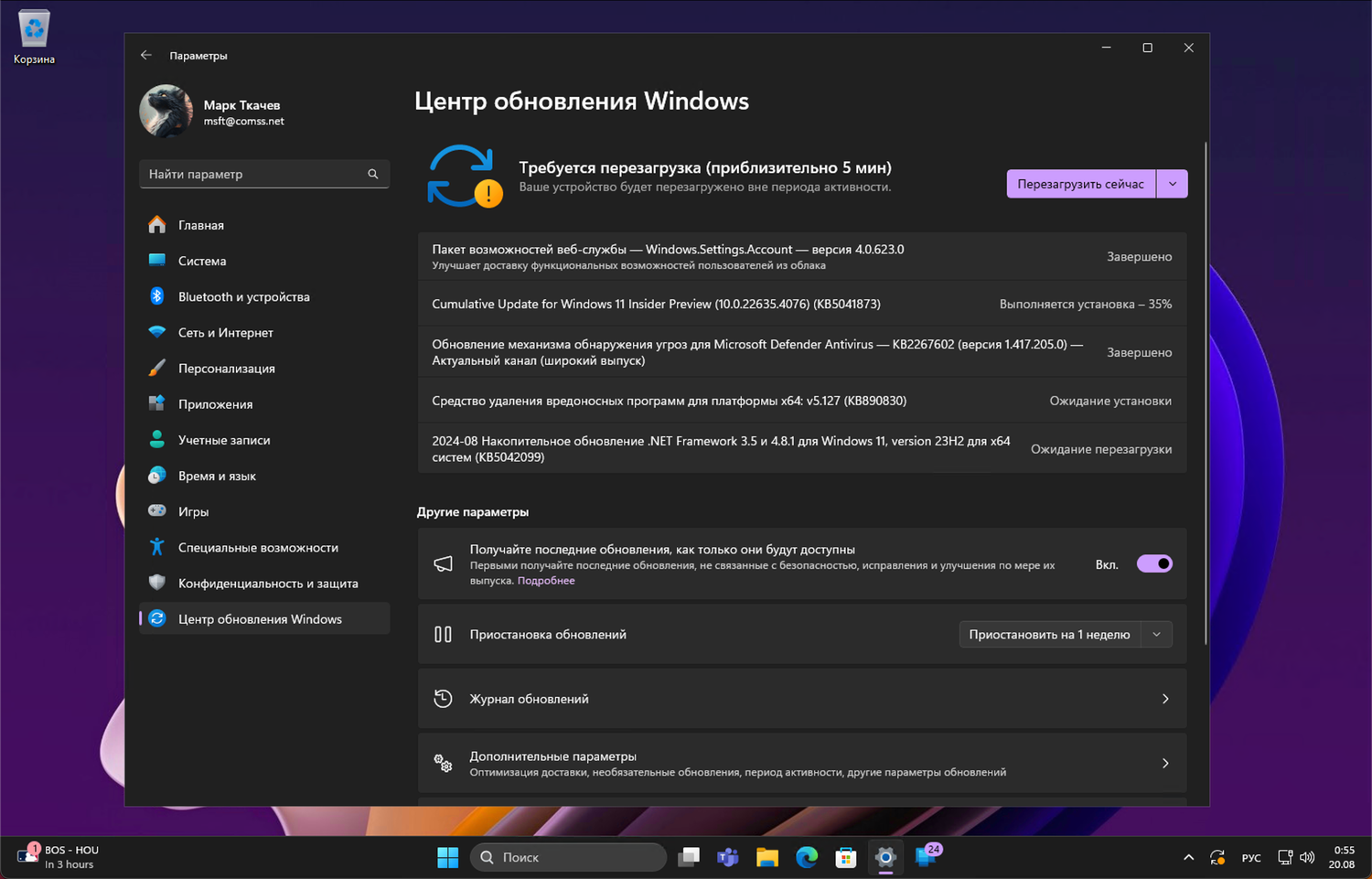
Task: Expand Дополнительные параметры with its chevron
Action: [x=1165, y=763]
